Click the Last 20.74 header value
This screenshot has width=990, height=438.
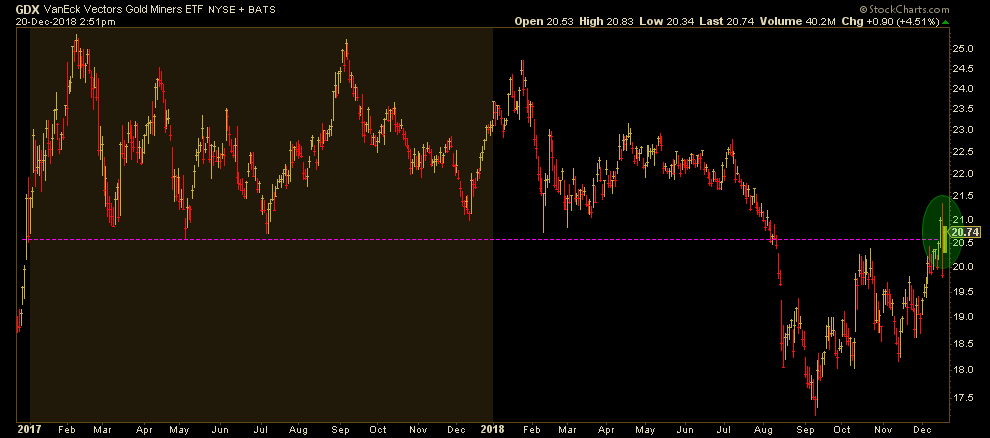coord(713,21)
